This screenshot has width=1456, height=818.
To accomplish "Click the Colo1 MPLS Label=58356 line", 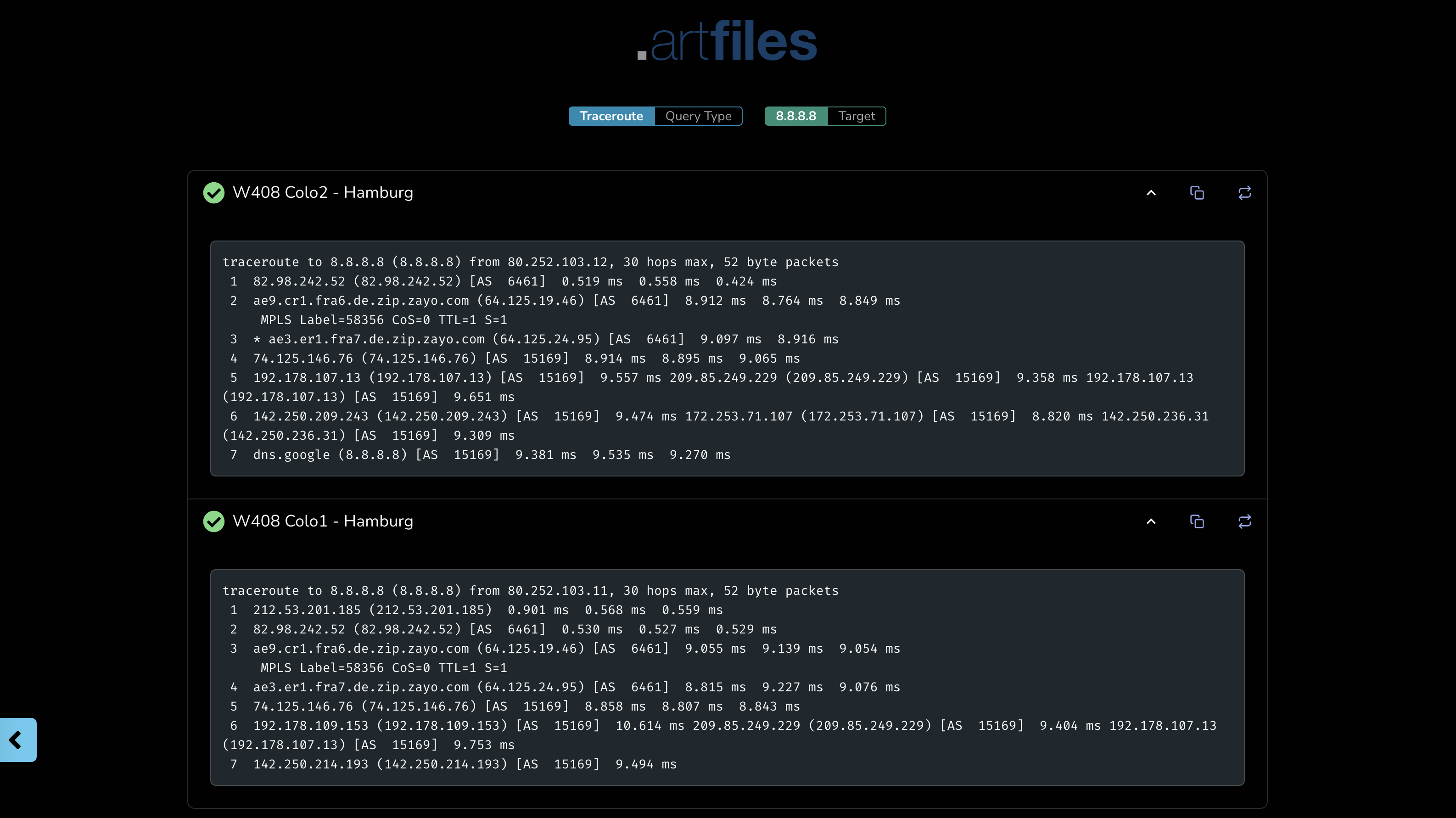I will [x=383, y=668].
